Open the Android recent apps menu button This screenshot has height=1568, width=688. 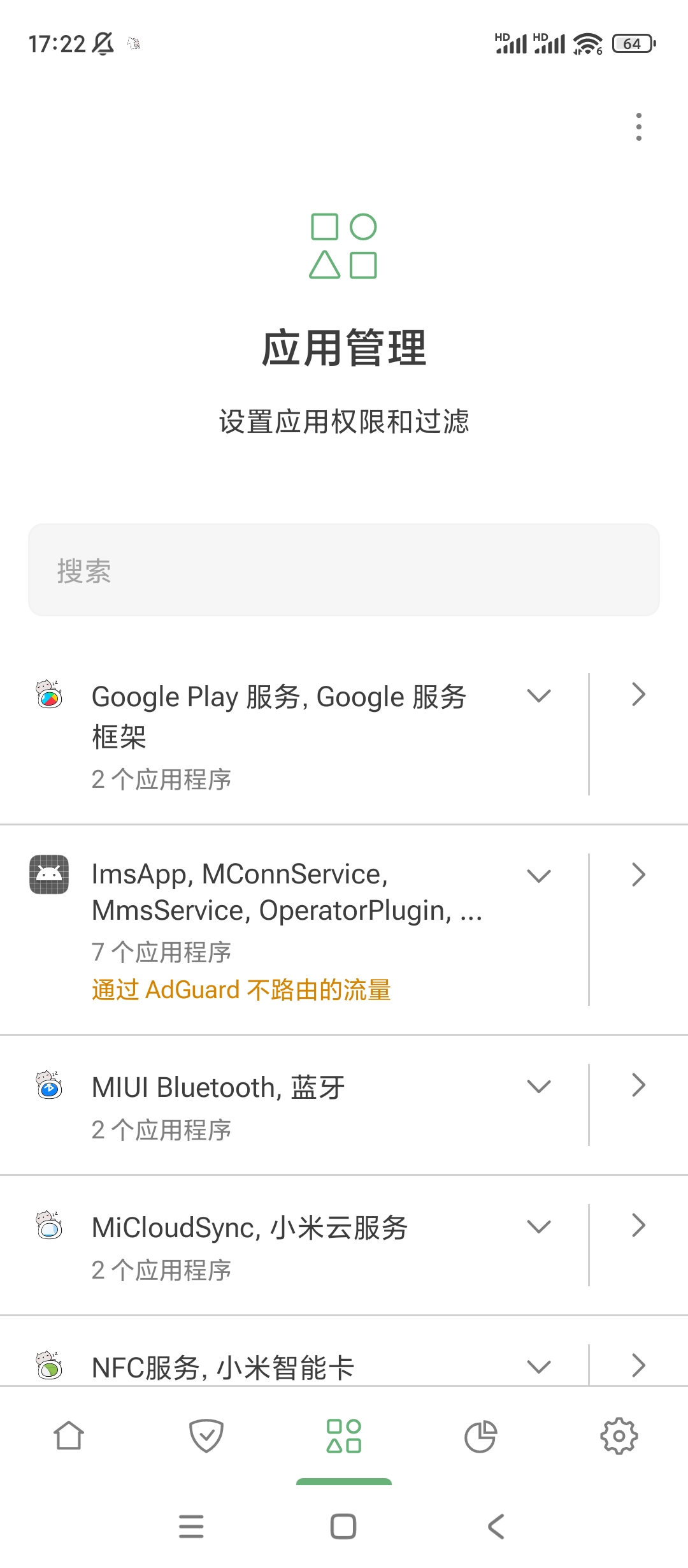coord(191,1526)
